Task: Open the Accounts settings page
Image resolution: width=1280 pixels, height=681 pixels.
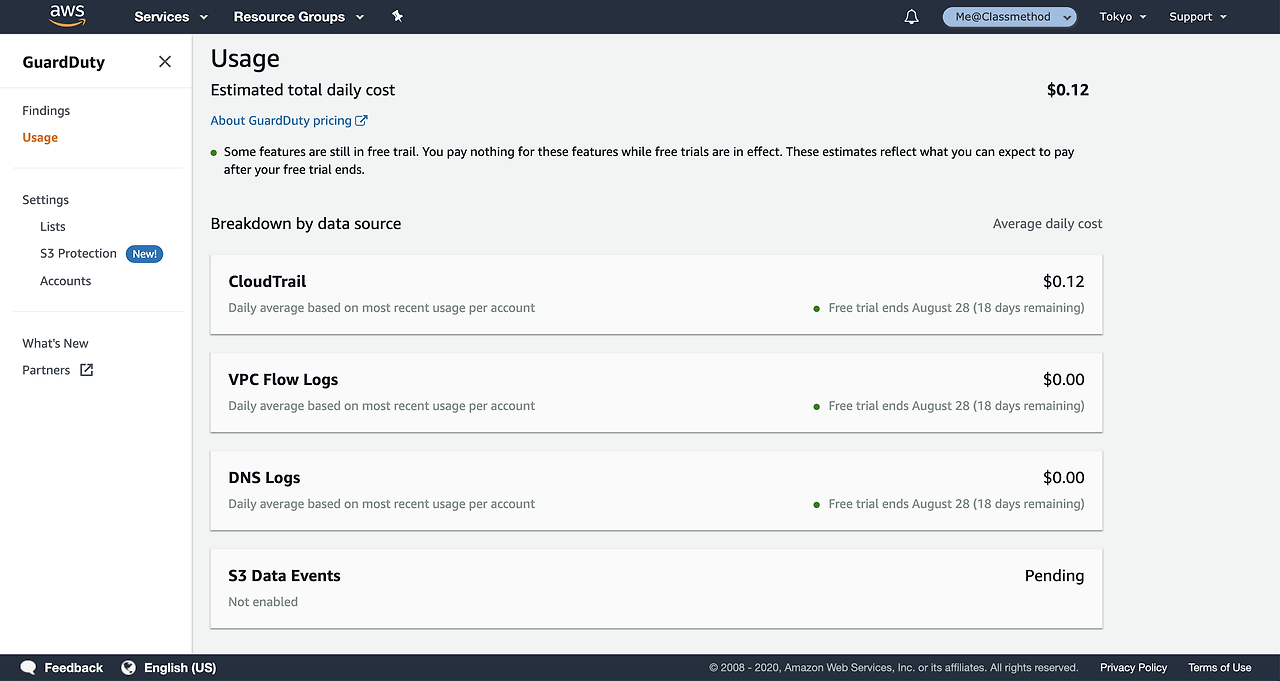Action: click(66, 281)
